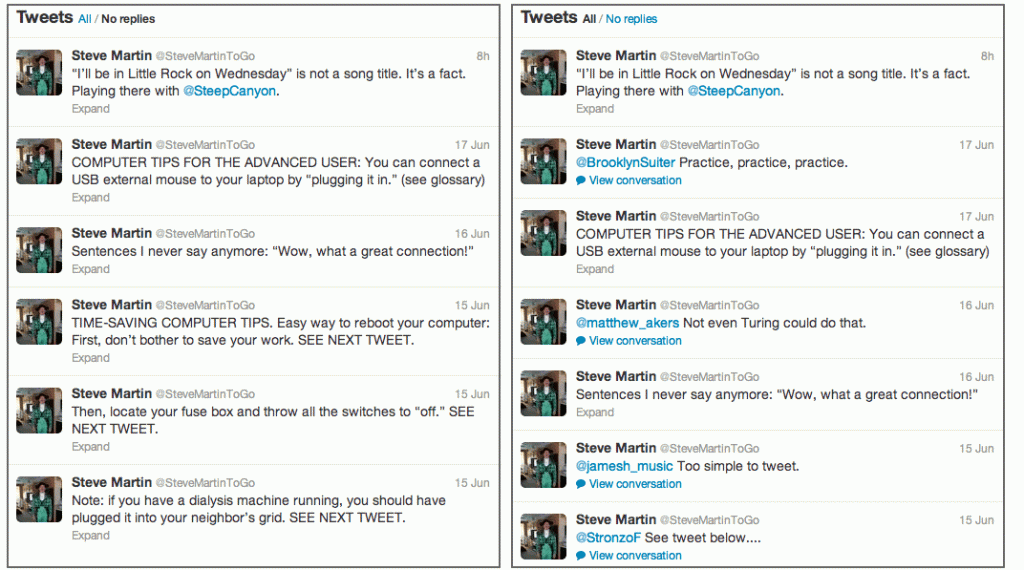This screenshot has height=570, width=1024.
Task: Click the @matthew_akers mention link
Action: pos(628,323)
